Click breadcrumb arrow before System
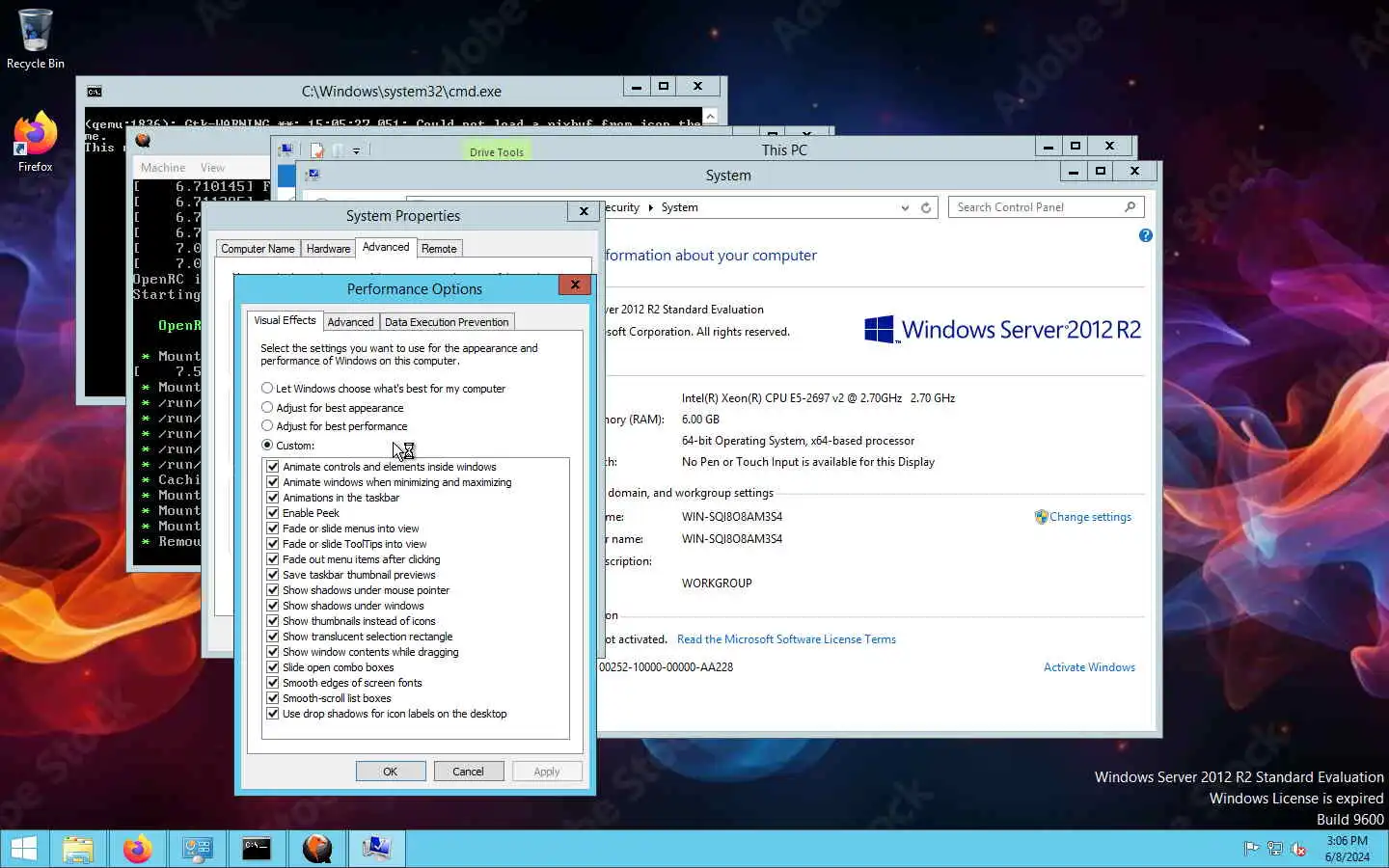The image size is (1389, 868). pos(650,207)
